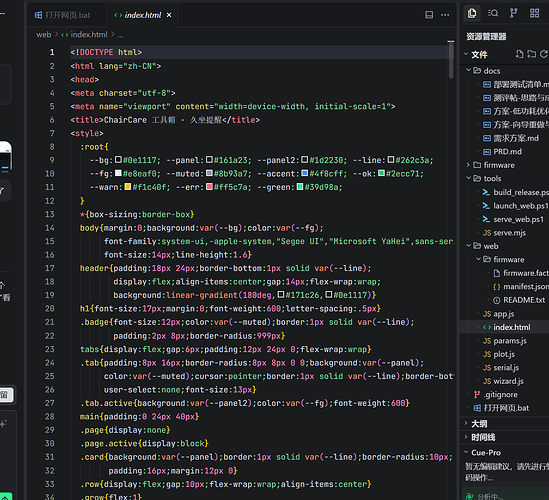Click the index.html breadcrumb segment
The width and height of the screenshot is (549, 500).
pos(89,35)
